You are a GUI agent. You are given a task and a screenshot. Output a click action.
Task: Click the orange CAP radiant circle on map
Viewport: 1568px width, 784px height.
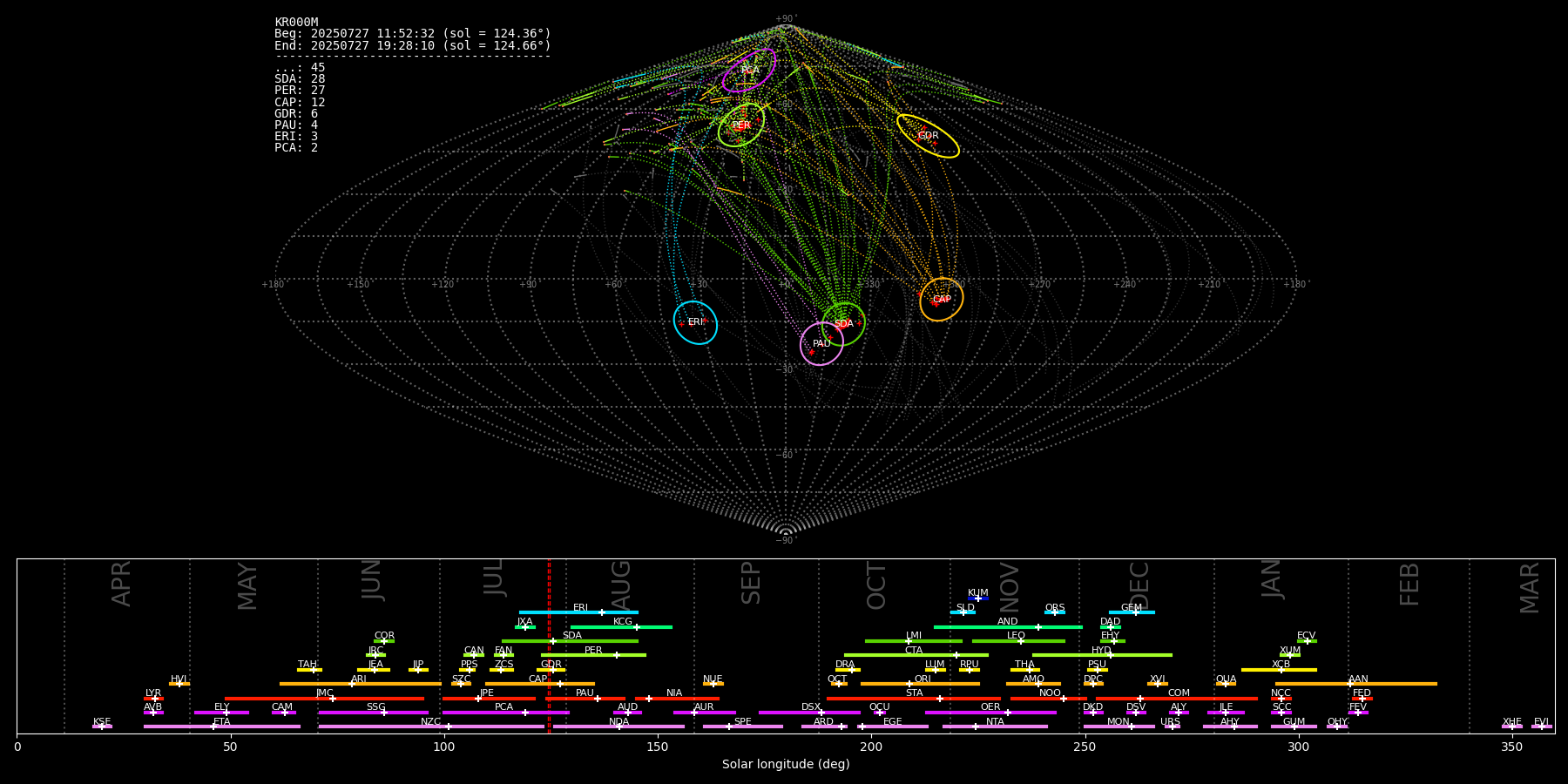click(x=942, y=300)
